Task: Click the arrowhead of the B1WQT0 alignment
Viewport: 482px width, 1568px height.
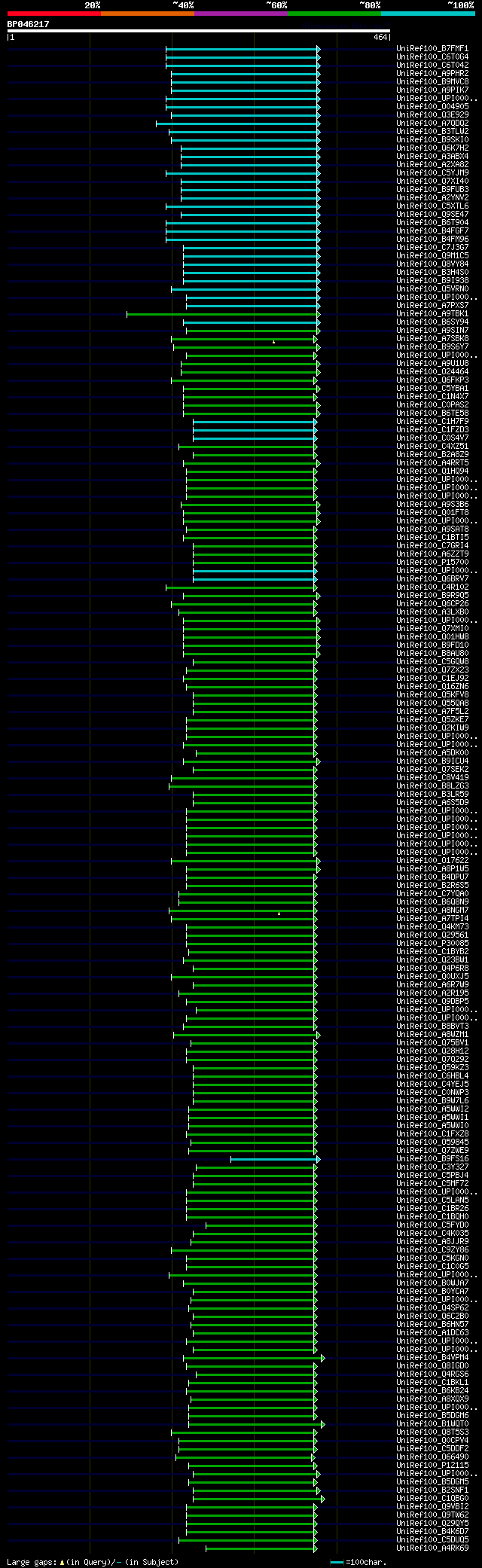Action: click(x=322, y=1424)
